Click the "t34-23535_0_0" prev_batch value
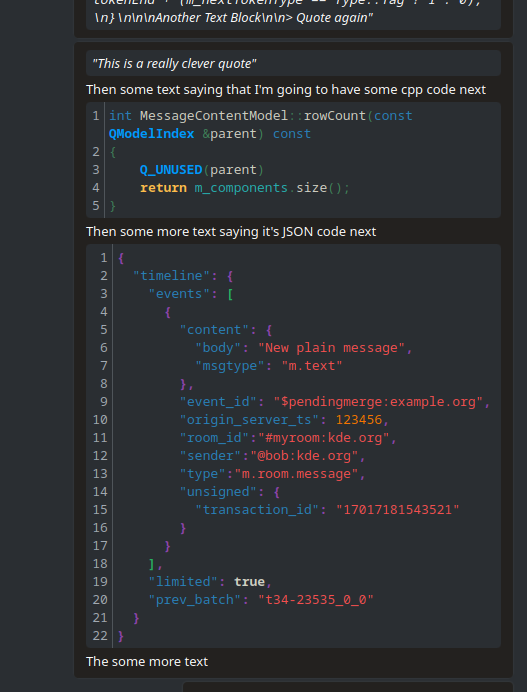Screen dimensions: 527x692 pos(316,600)
